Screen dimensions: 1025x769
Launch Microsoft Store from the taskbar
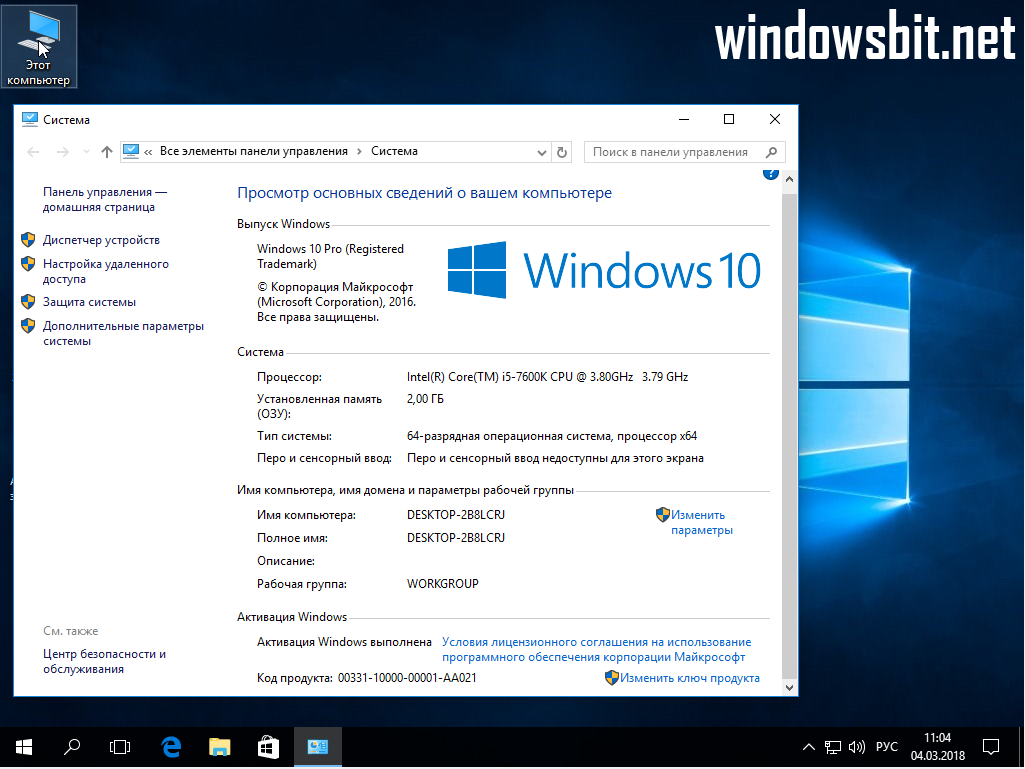coord(268,746)
